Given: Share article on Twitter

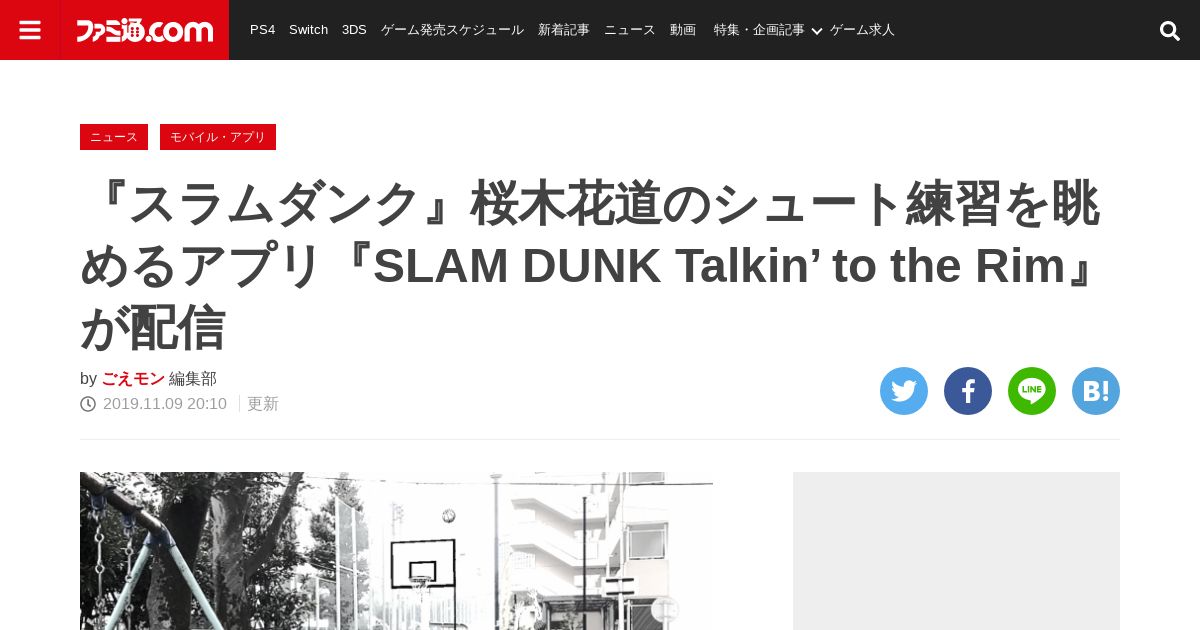Looking at the screenshot, I should coord(904,391).
